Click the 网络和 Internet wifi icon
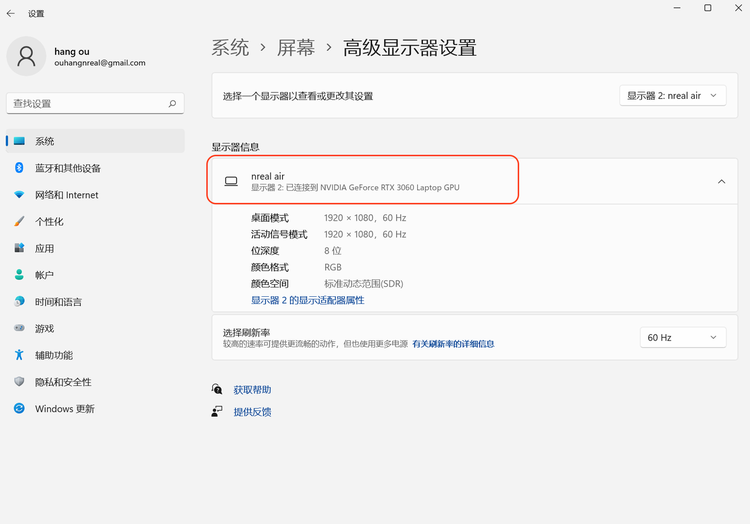This screenshot has height=524, width=750. [x=19, y=195]
